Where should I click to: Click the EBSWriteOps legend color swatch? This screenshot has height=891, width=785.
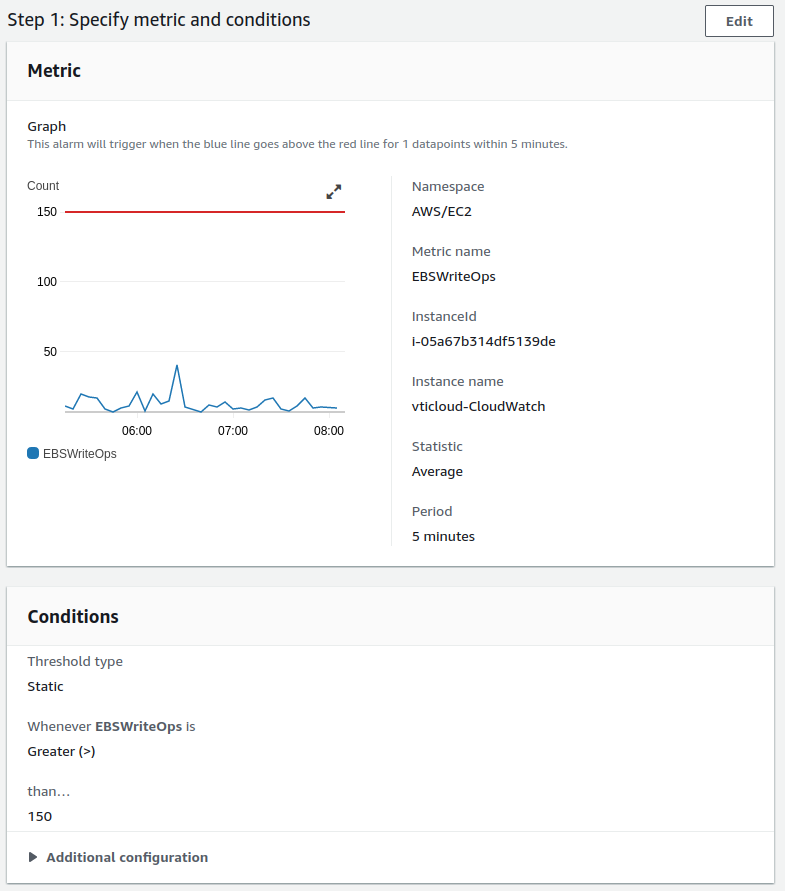point(33,453)
